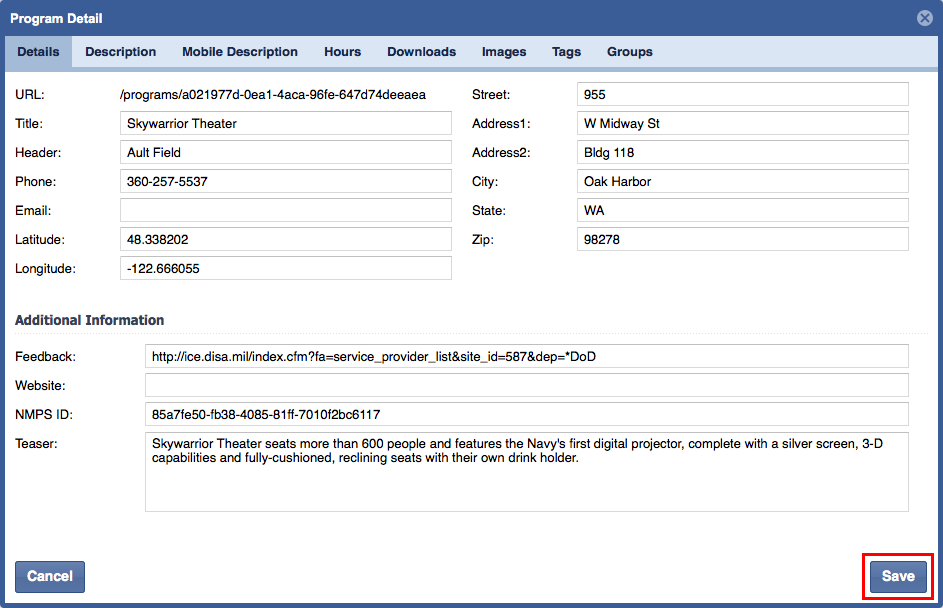Viewport: 943px width, 608px height.
Task: Focus the City field showing Oak Harbor
Action: (742, 182)
